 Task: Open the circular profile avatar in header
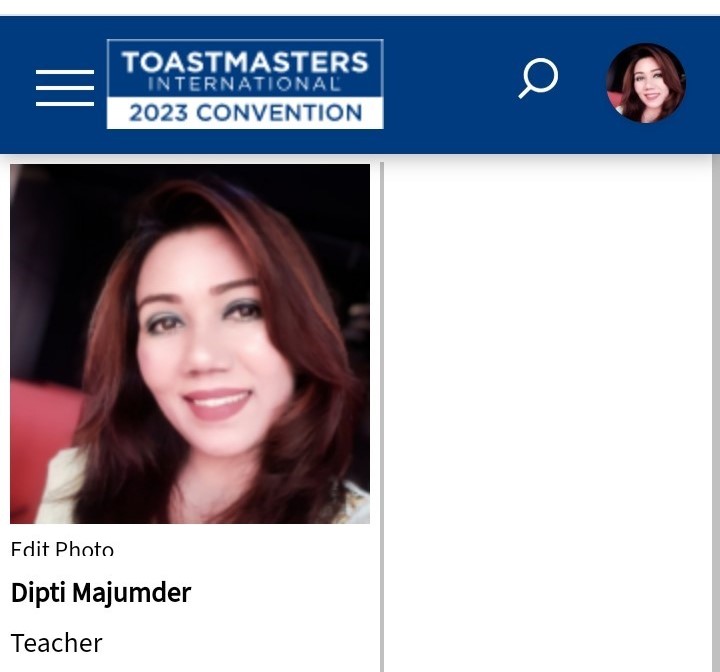pos(646,83)
